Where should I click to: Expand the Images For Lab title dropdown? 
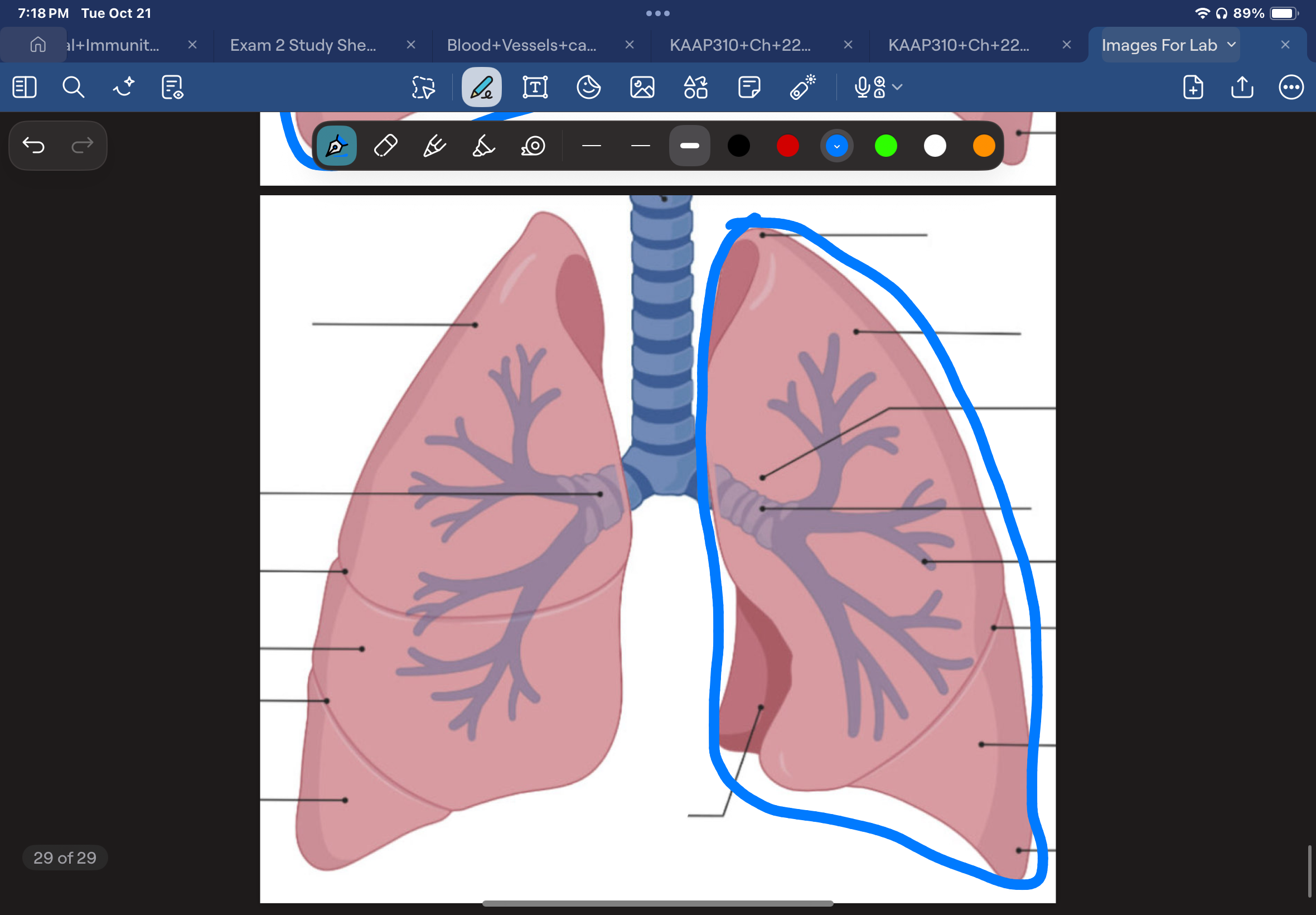point(1231,45)
